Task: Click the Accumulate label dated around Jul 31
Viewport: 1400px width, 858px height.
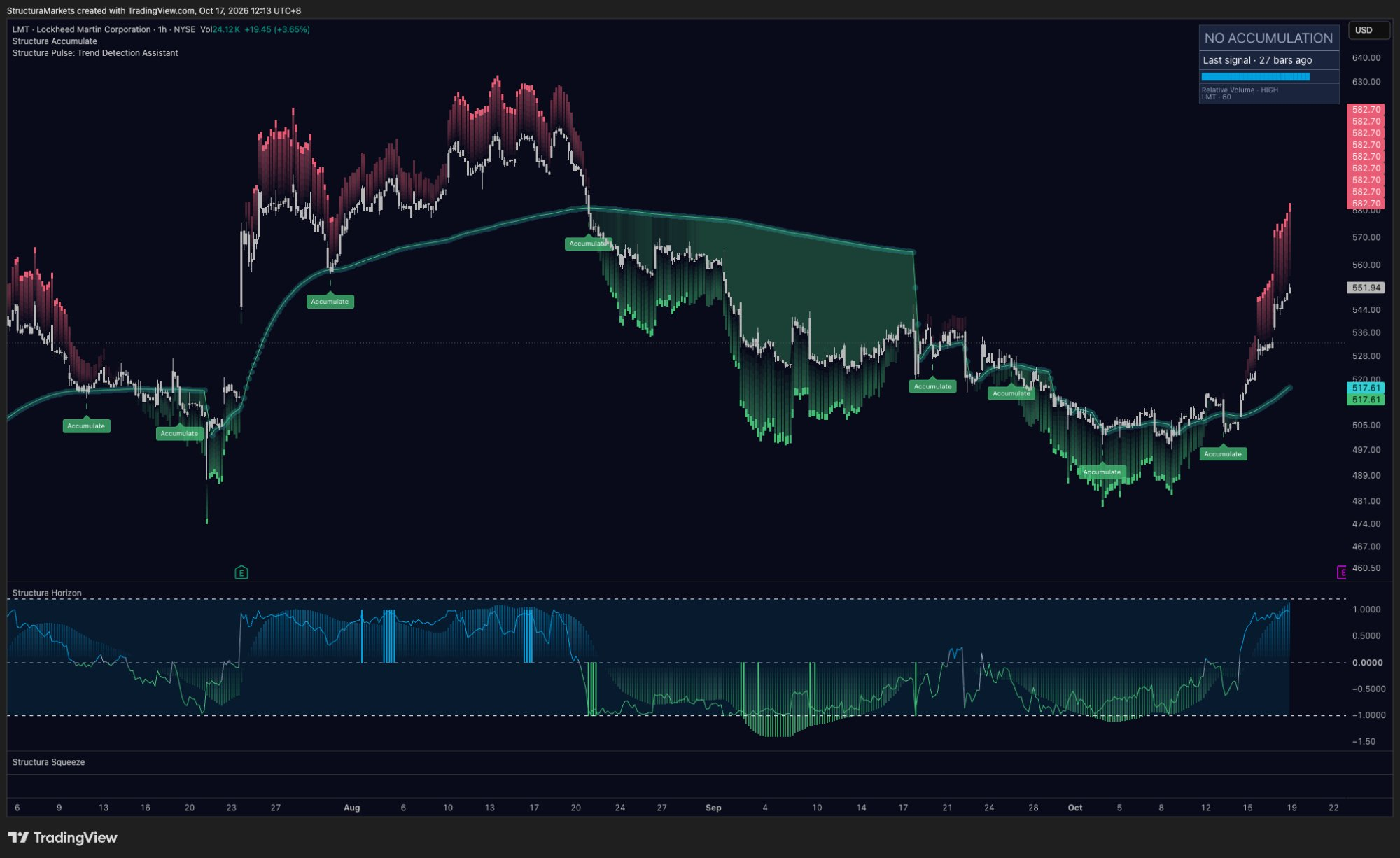Action: pyautogui.click(x=330, y=302)
